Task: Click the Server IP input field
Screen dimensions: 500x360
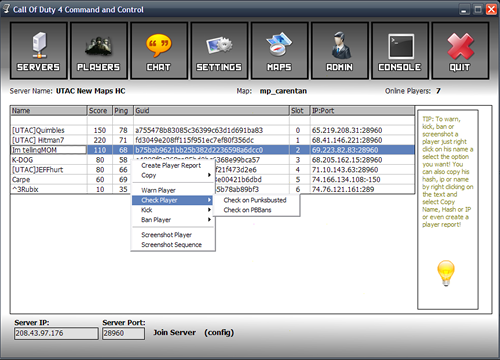Action: pyautogui.click(x=56, y=333)
